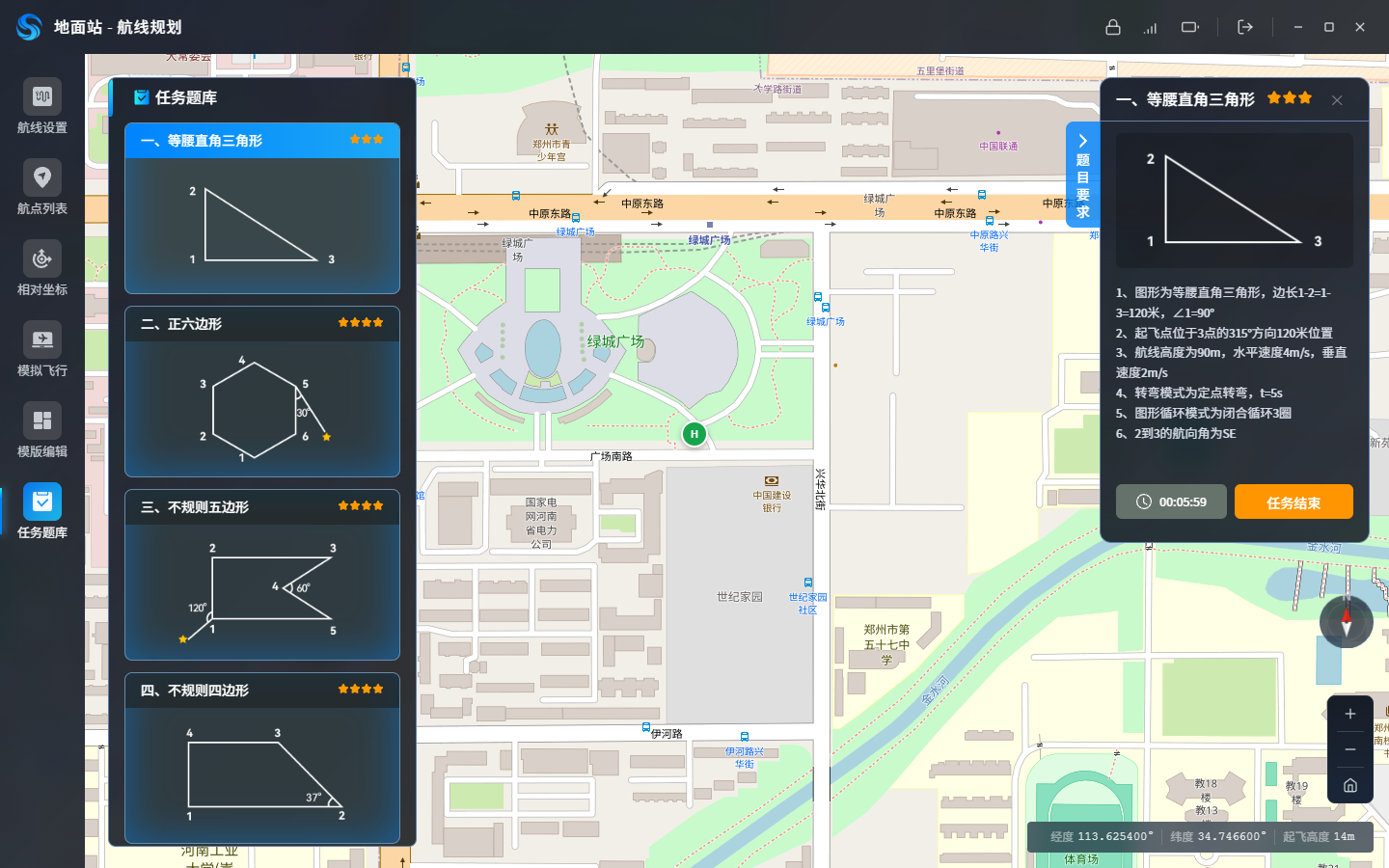
Task: Click the 00:05:59 timer button
Action: pos(1171,502)
